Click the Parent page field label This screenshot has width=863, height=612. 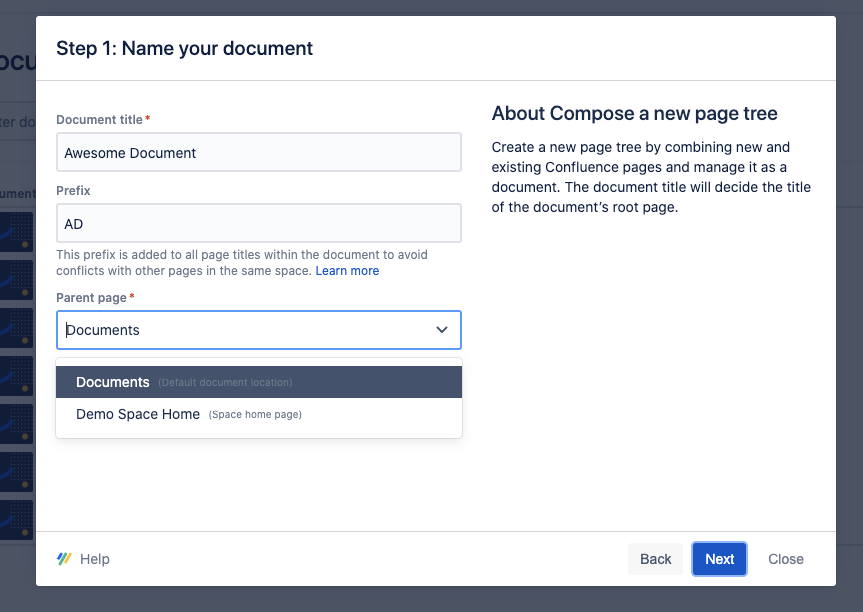[91, 298]
